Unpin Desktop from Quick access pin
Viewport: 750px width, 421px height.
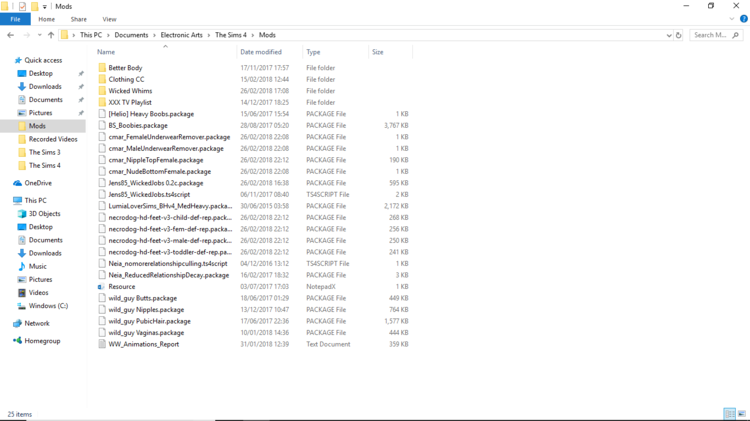click(81, 74)
